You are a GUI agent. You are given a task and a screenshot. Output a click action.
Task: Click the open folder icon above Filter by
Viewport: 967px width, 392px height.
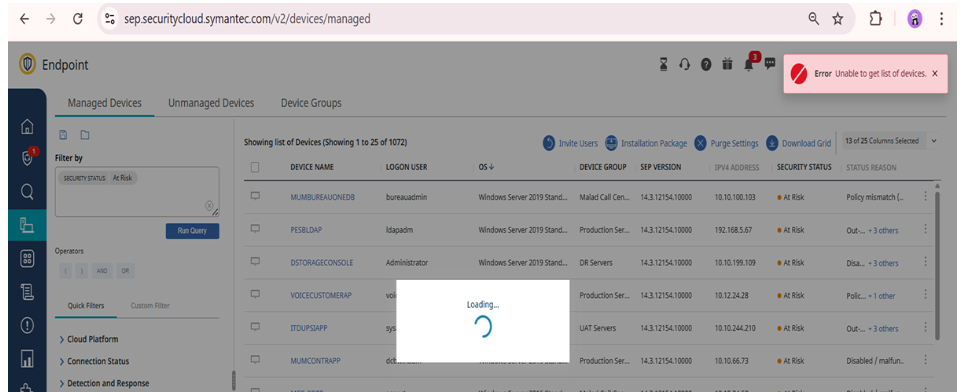click(x=85, y=135)
